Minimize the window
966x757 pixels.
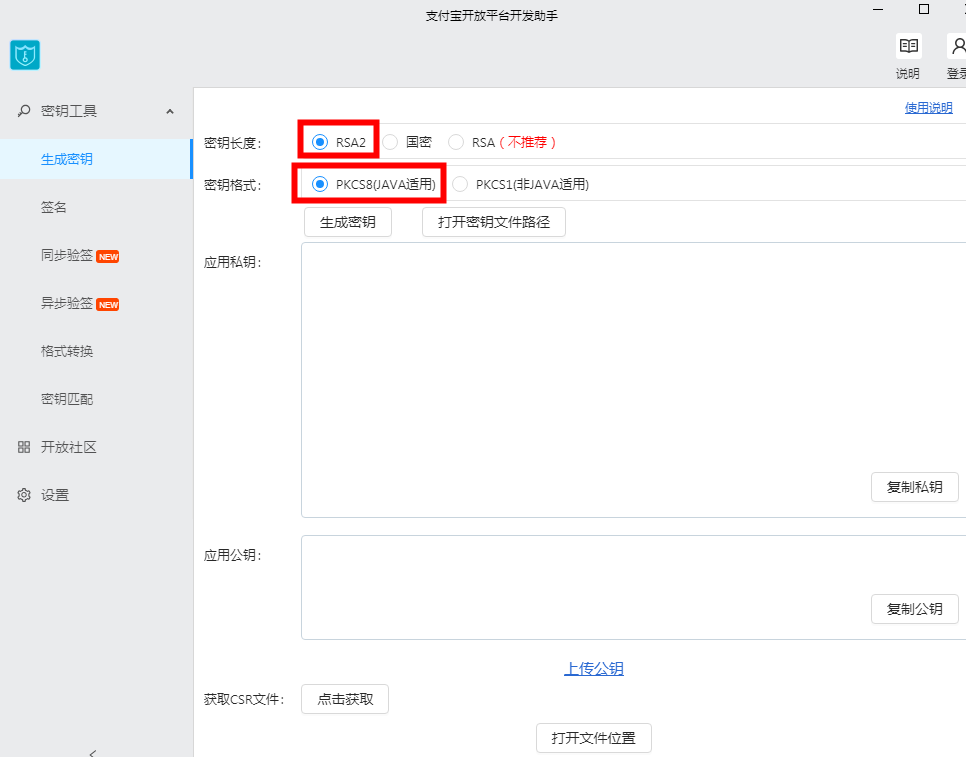[878, 9]
